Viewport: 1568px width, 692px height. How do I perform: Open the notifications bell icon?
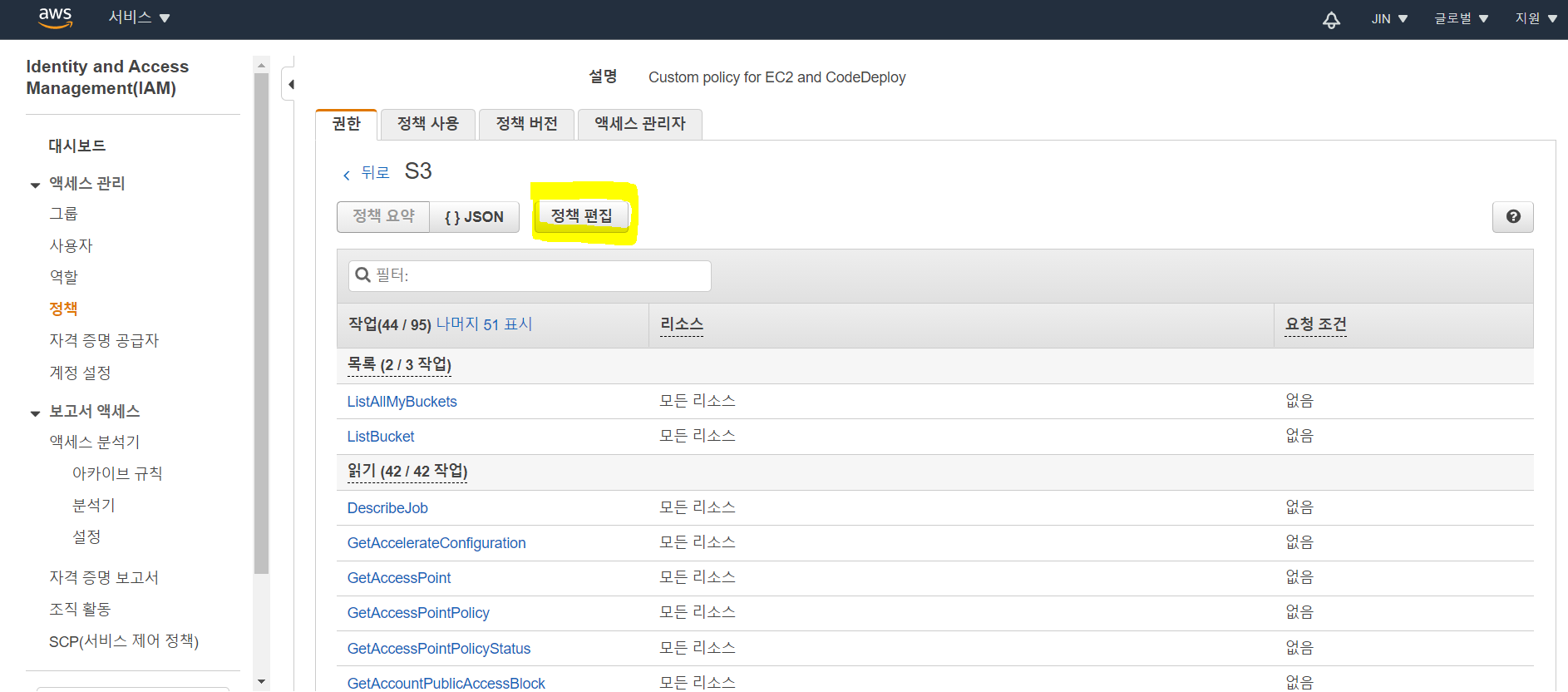click(x=1331, y=19)
